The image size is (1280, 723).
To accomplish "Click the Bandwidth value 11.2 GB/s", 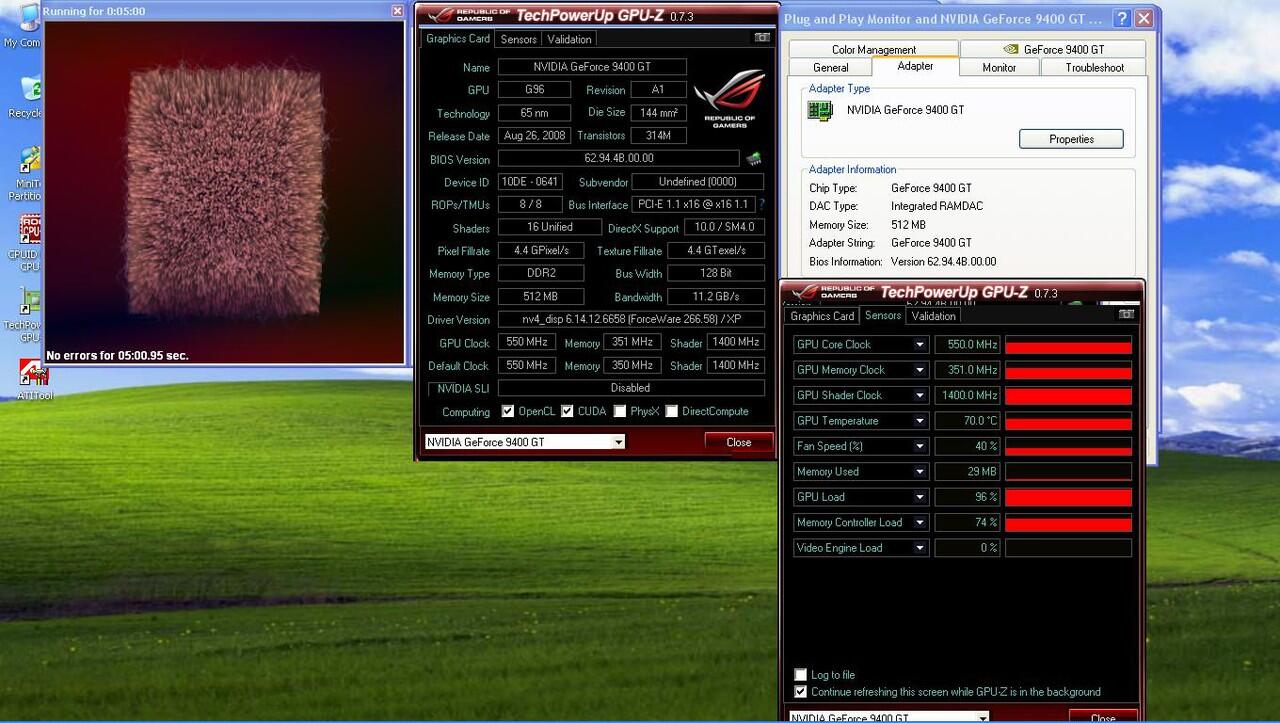I will [x=716, y=297].
